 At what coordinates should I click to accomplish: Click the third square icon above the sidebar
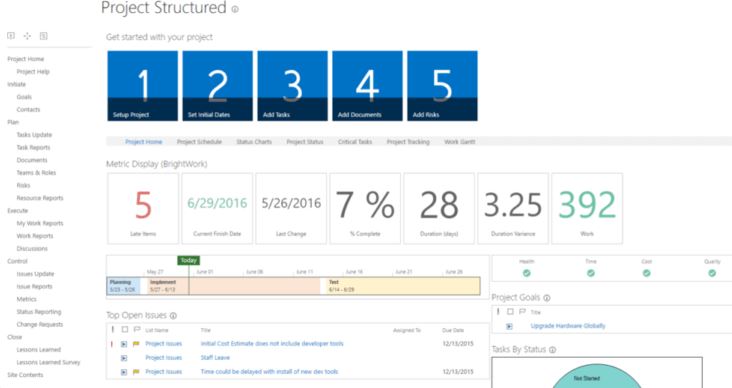coord(43,36)
